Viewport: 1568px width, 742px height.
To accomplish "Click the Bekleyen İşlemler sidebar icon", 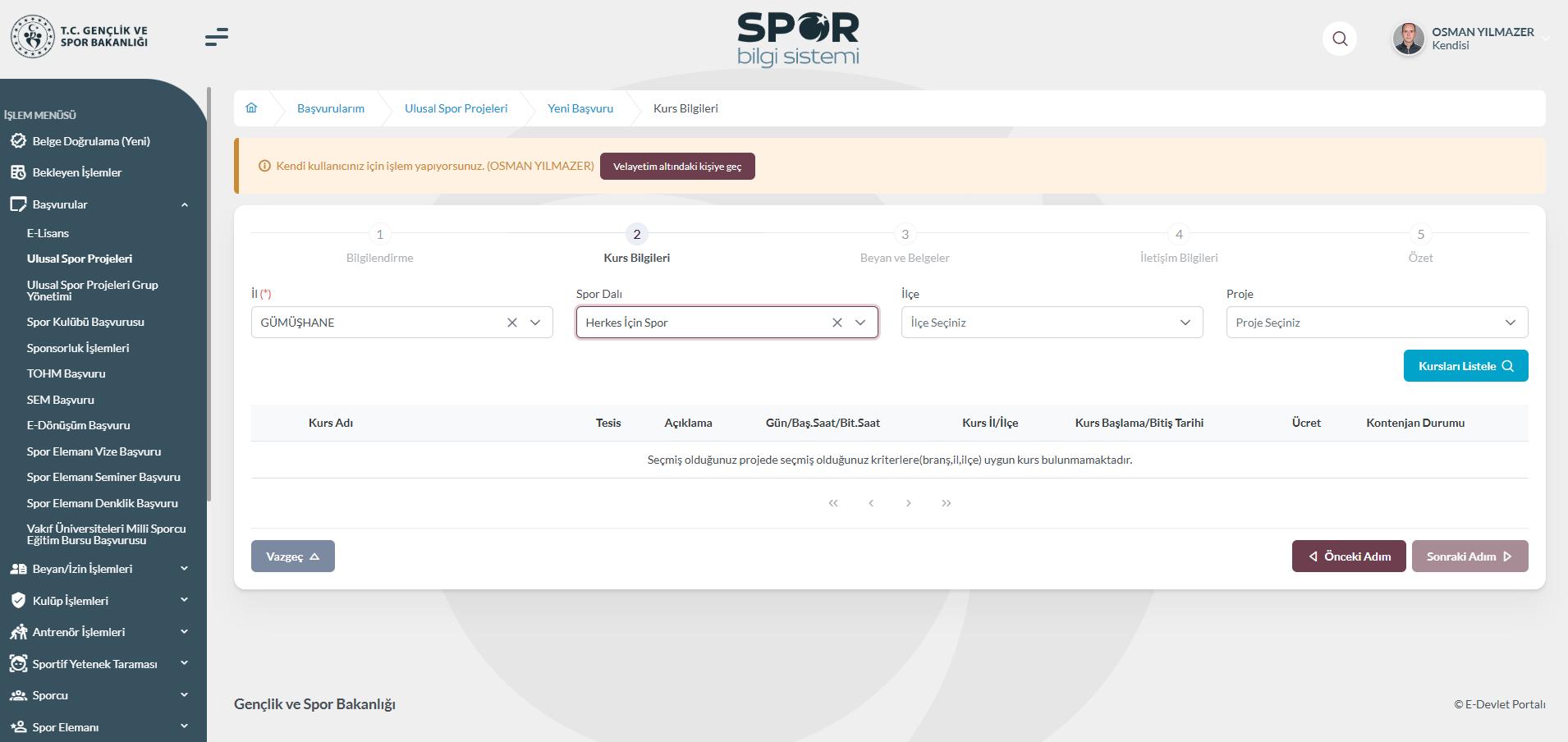I will 18,172.
